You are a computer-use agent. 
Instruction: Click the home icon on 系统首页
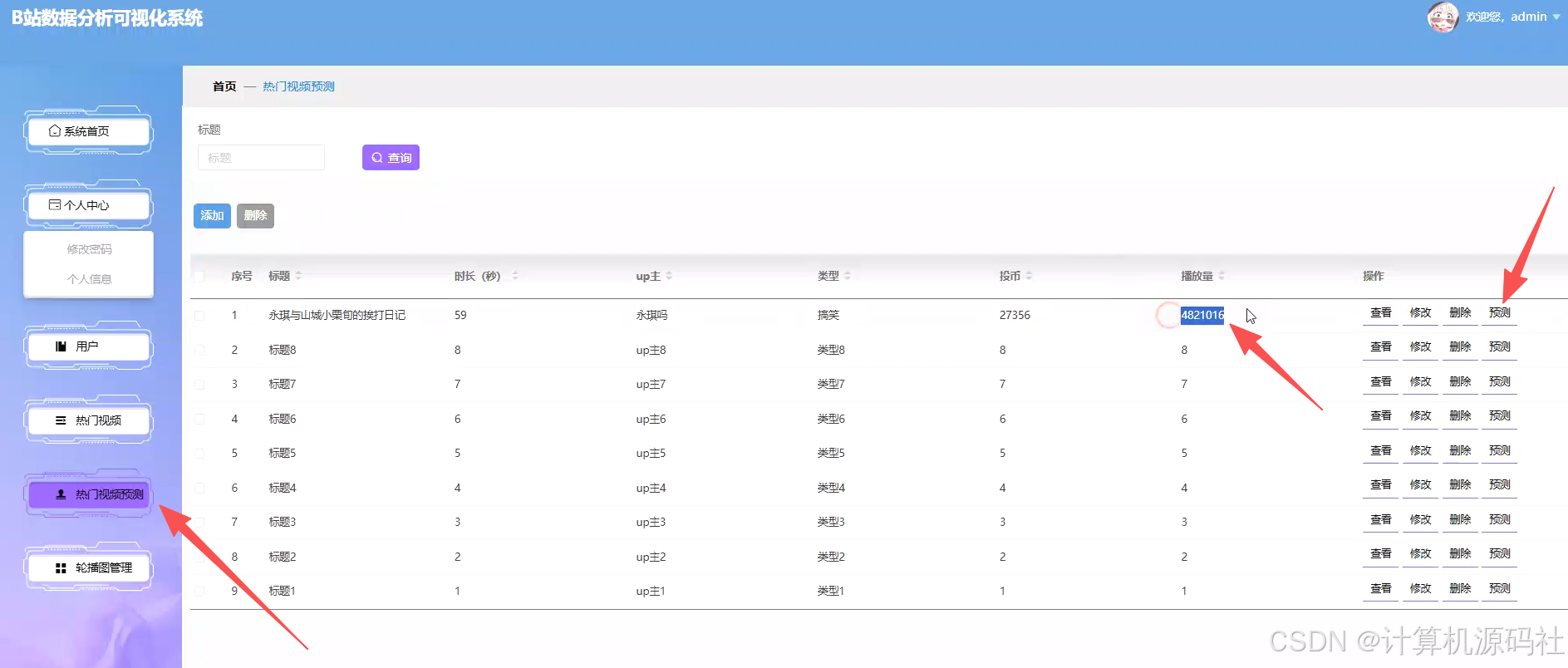[x=55, y=130]
